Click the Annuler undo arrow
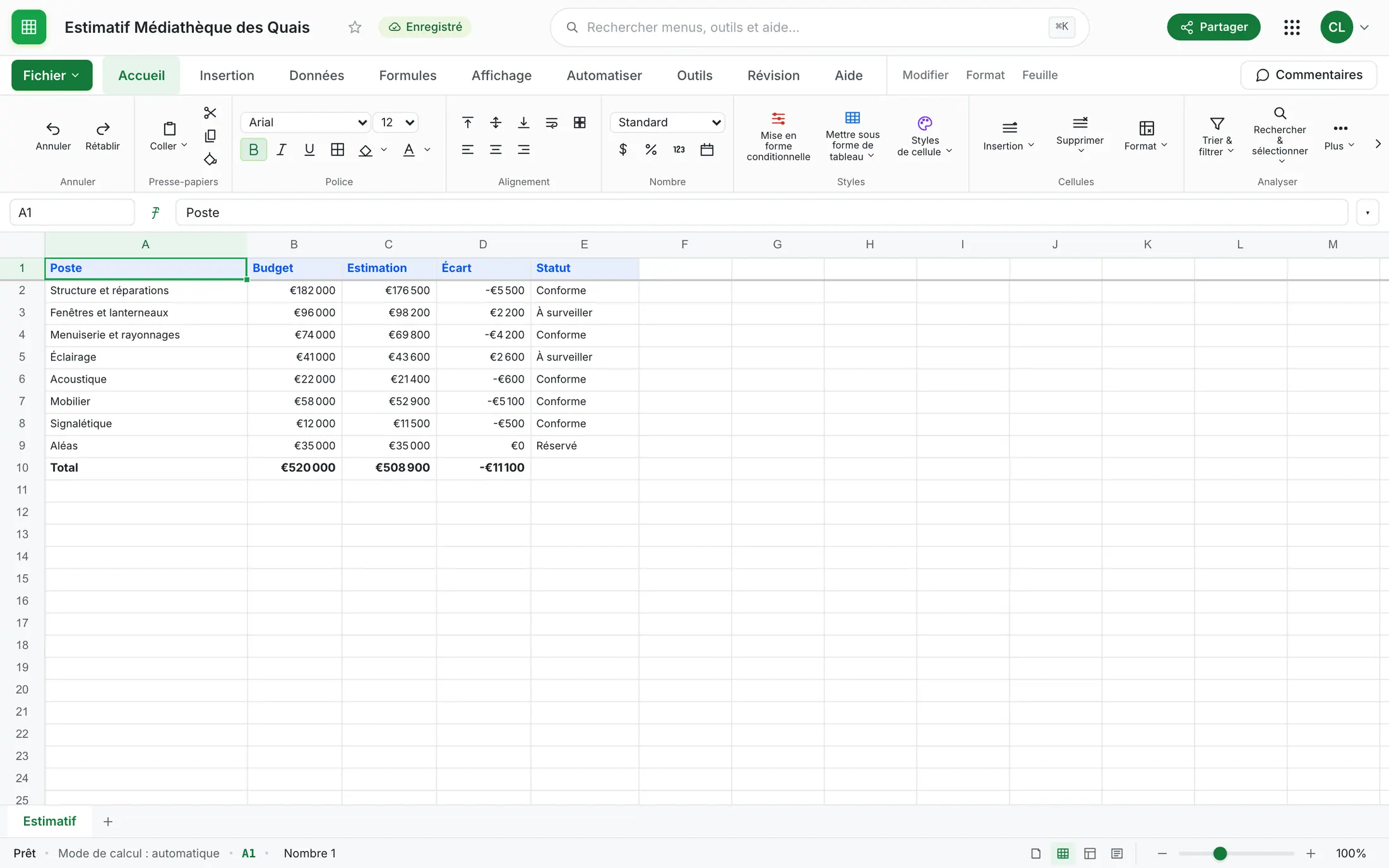The width and height of the screenshot is (1389, 868). [x=53, y=136]
